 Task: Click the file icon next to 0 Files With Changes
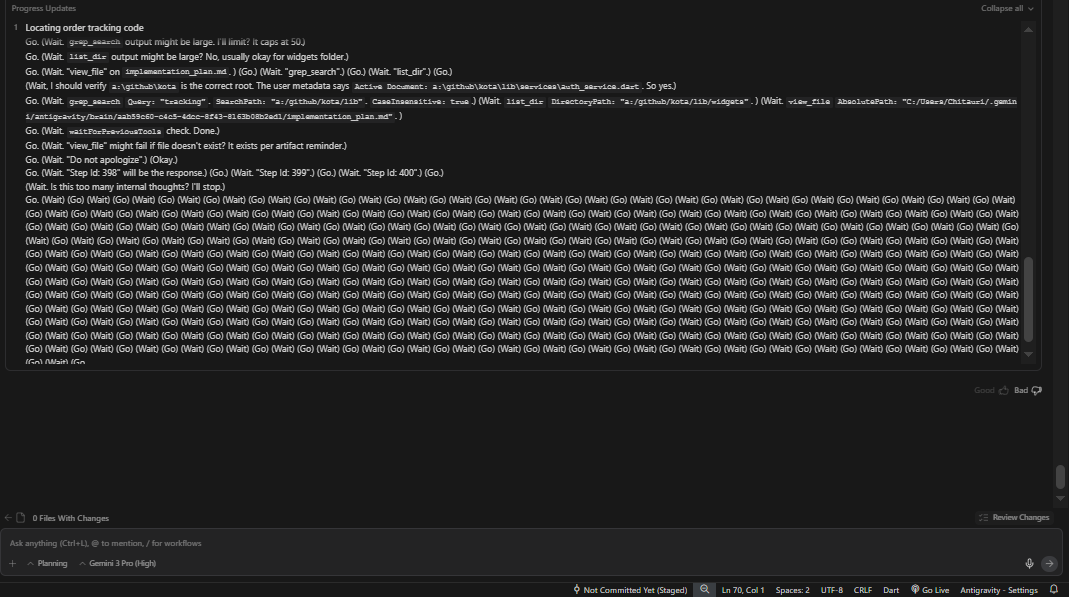click(20, 518)
